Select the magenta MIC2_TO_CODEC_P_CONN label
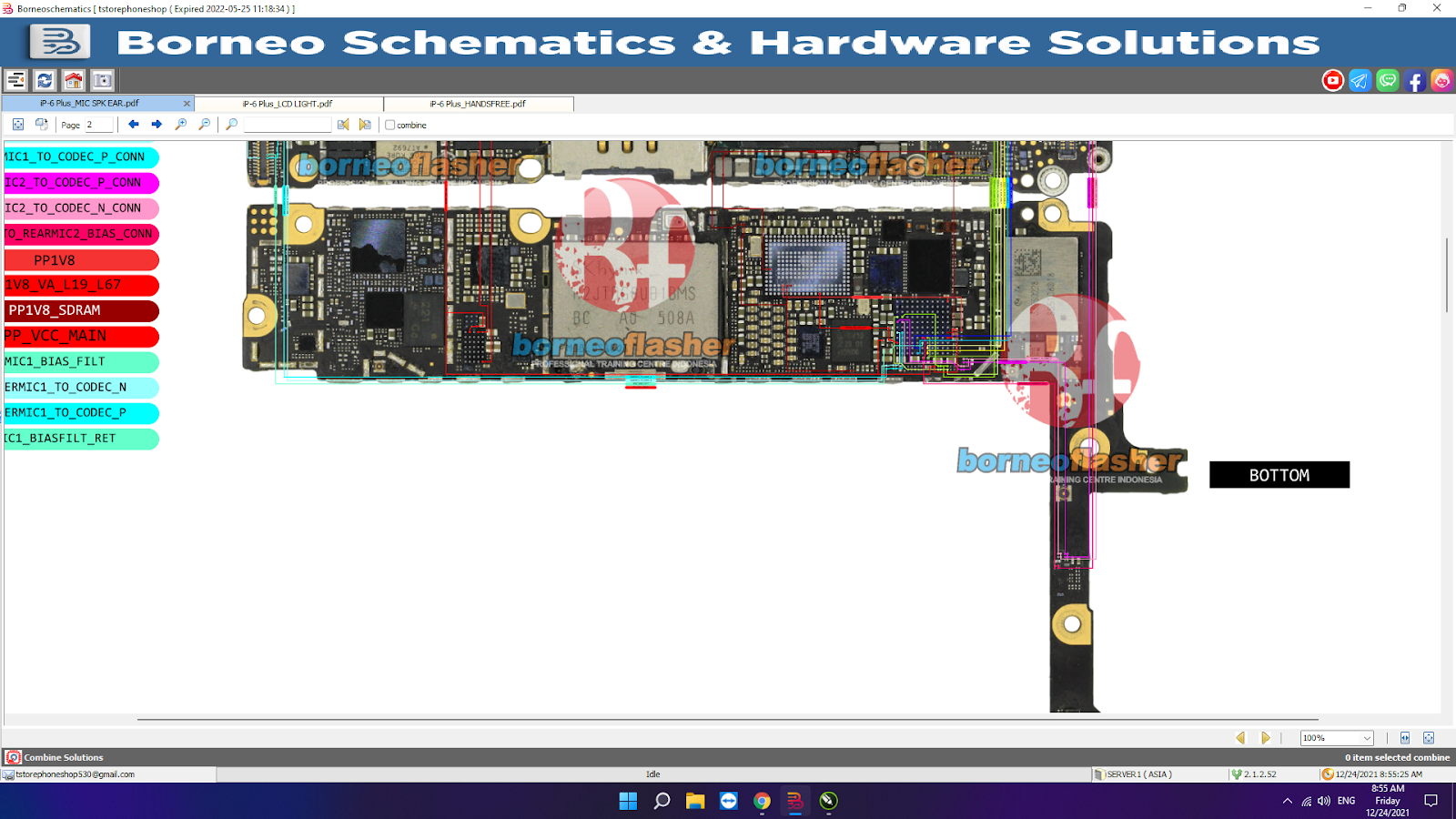The image size is (1456, 819). coord(81,183)
